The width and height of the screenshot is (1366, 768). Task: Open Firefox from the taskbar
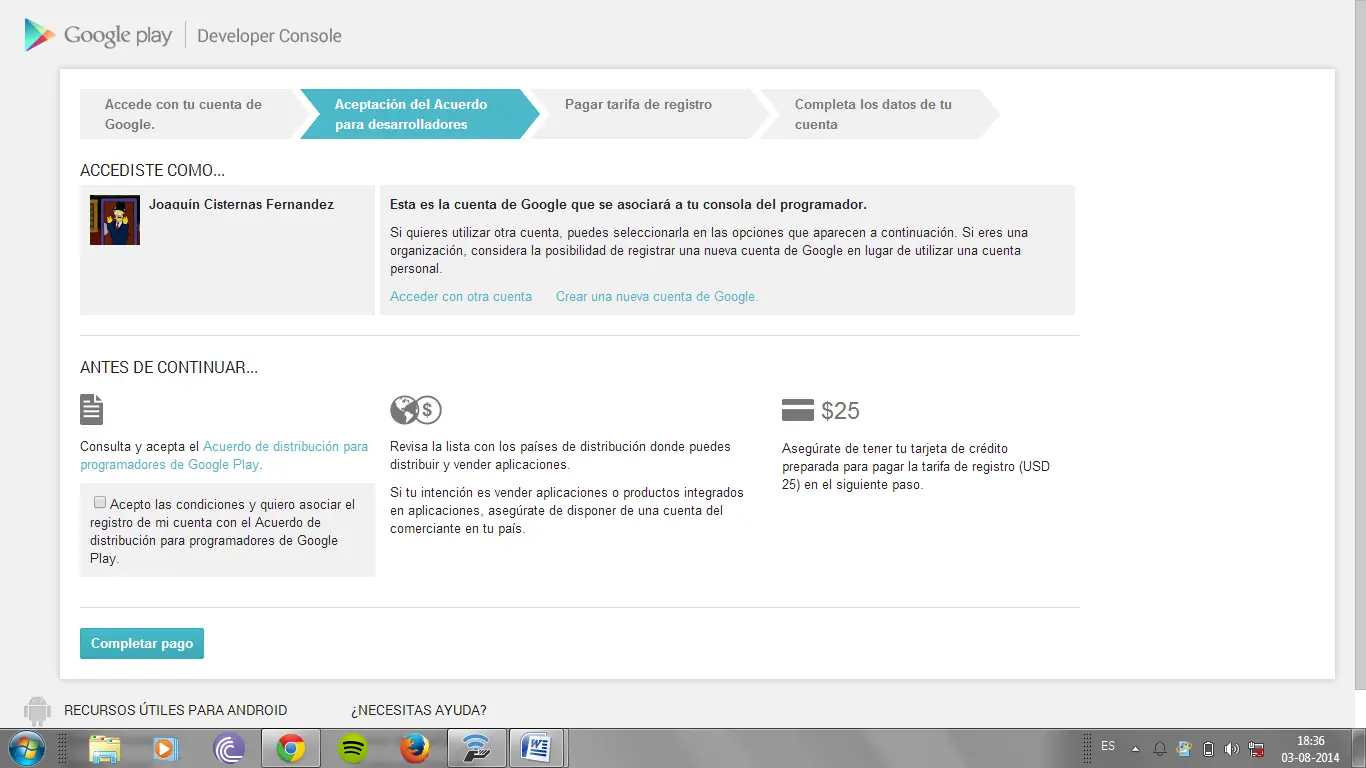[414, 748]
